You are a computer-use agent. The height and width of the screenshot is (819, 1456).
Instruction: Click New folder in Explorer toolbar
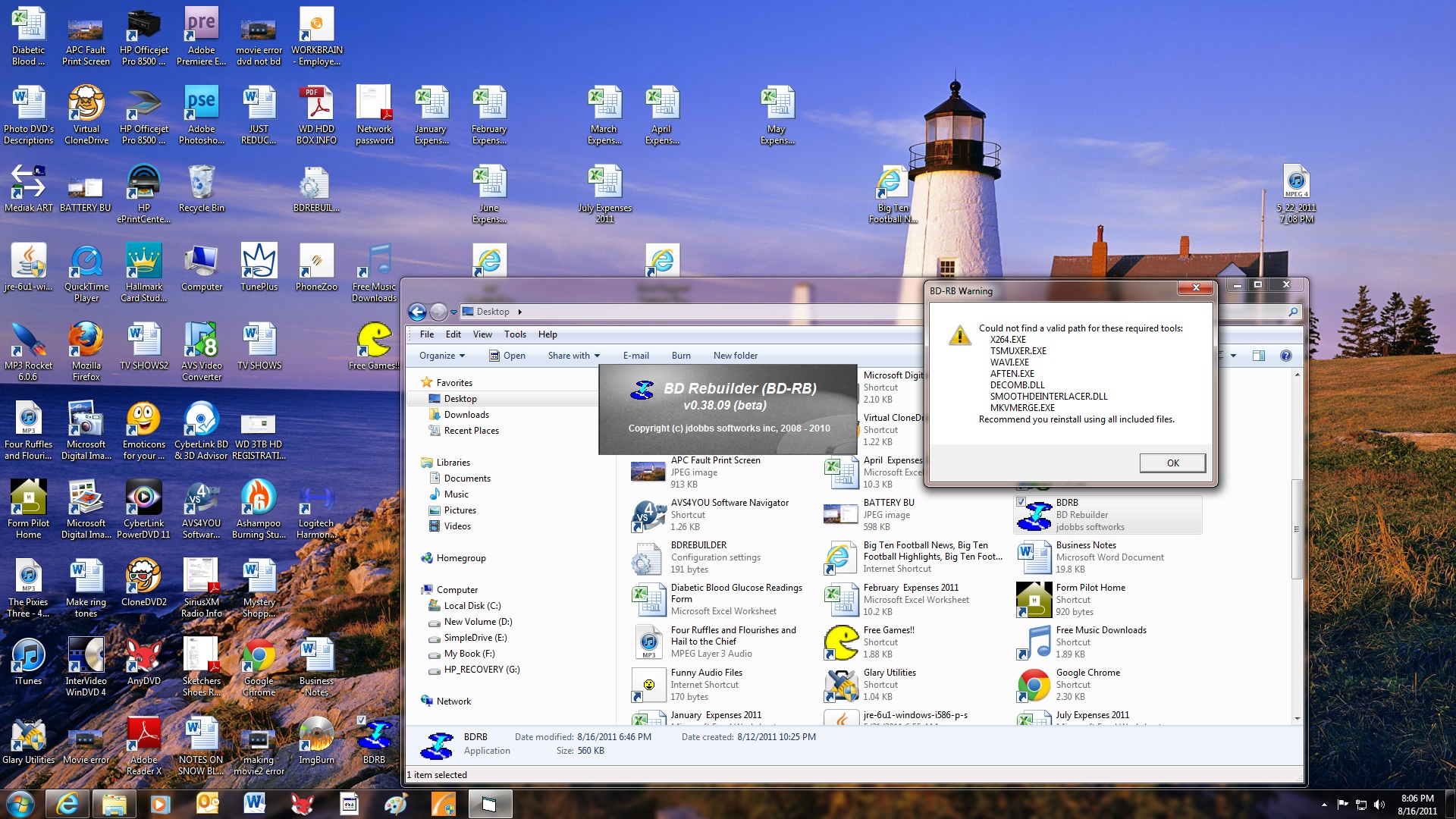735,356
